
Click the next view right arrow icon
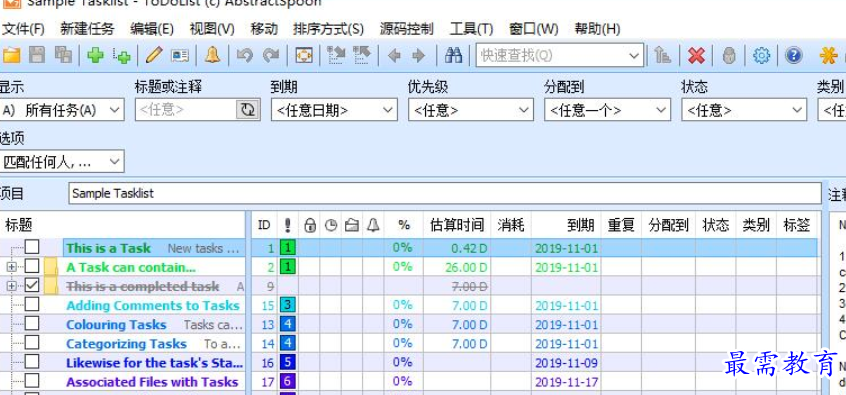click(419, 56)
